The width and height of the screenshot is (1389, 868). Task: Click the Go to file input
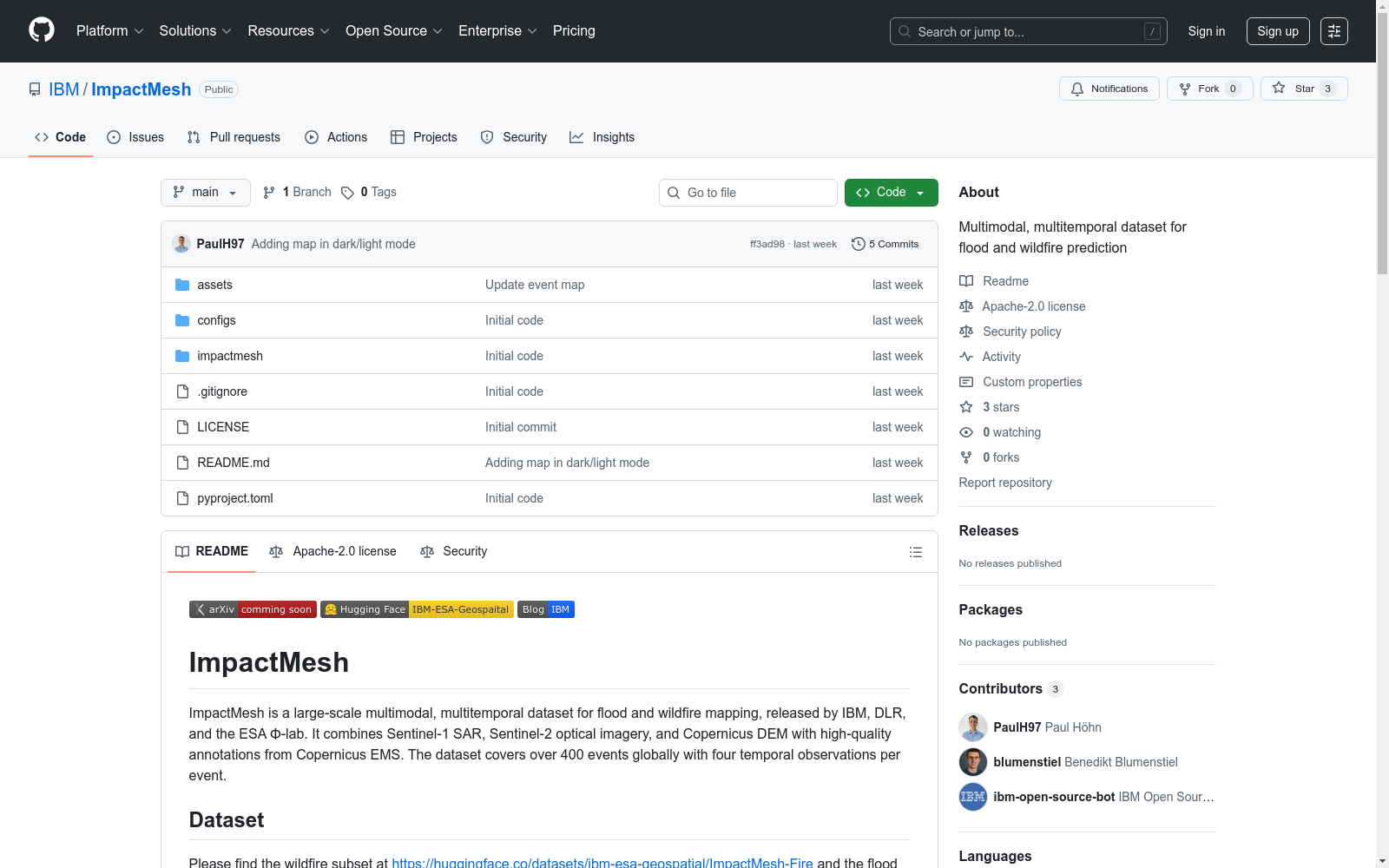pos(748,193)
